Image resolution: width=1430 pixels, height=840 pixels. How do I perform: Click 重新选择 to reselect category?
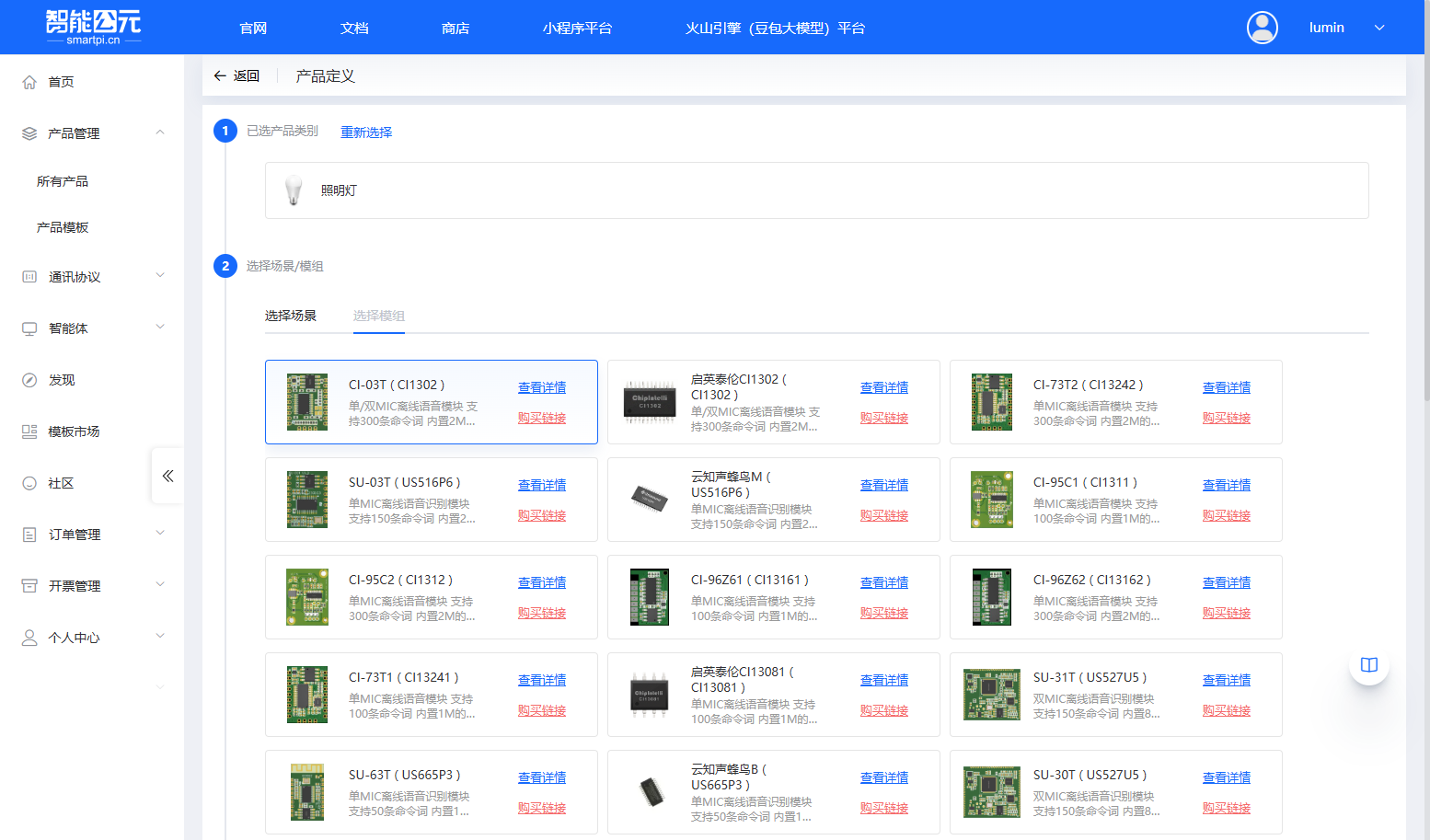point(366,132)
